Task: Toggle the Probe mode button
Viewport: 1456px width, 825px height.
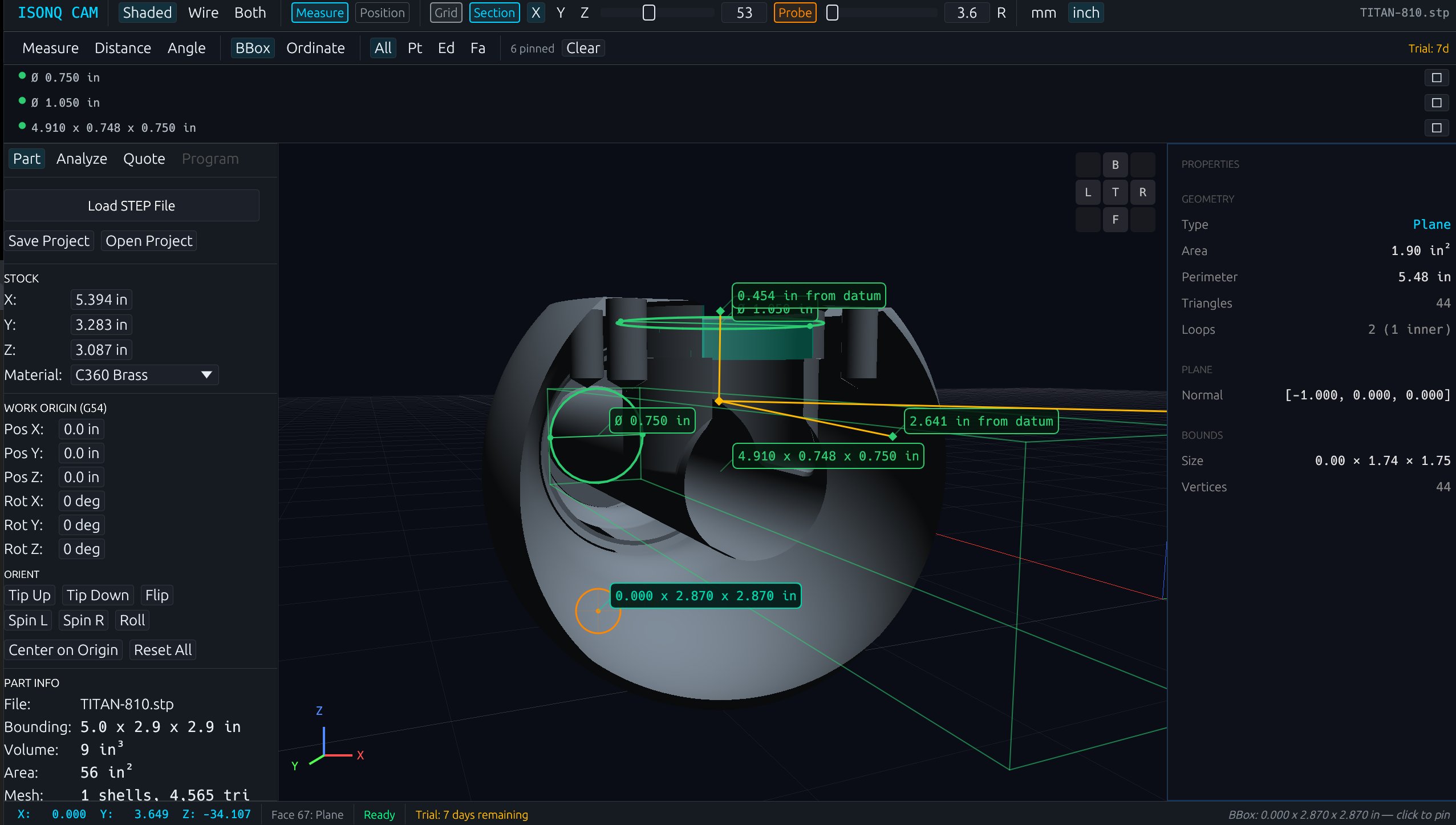Action: point(794,13)
